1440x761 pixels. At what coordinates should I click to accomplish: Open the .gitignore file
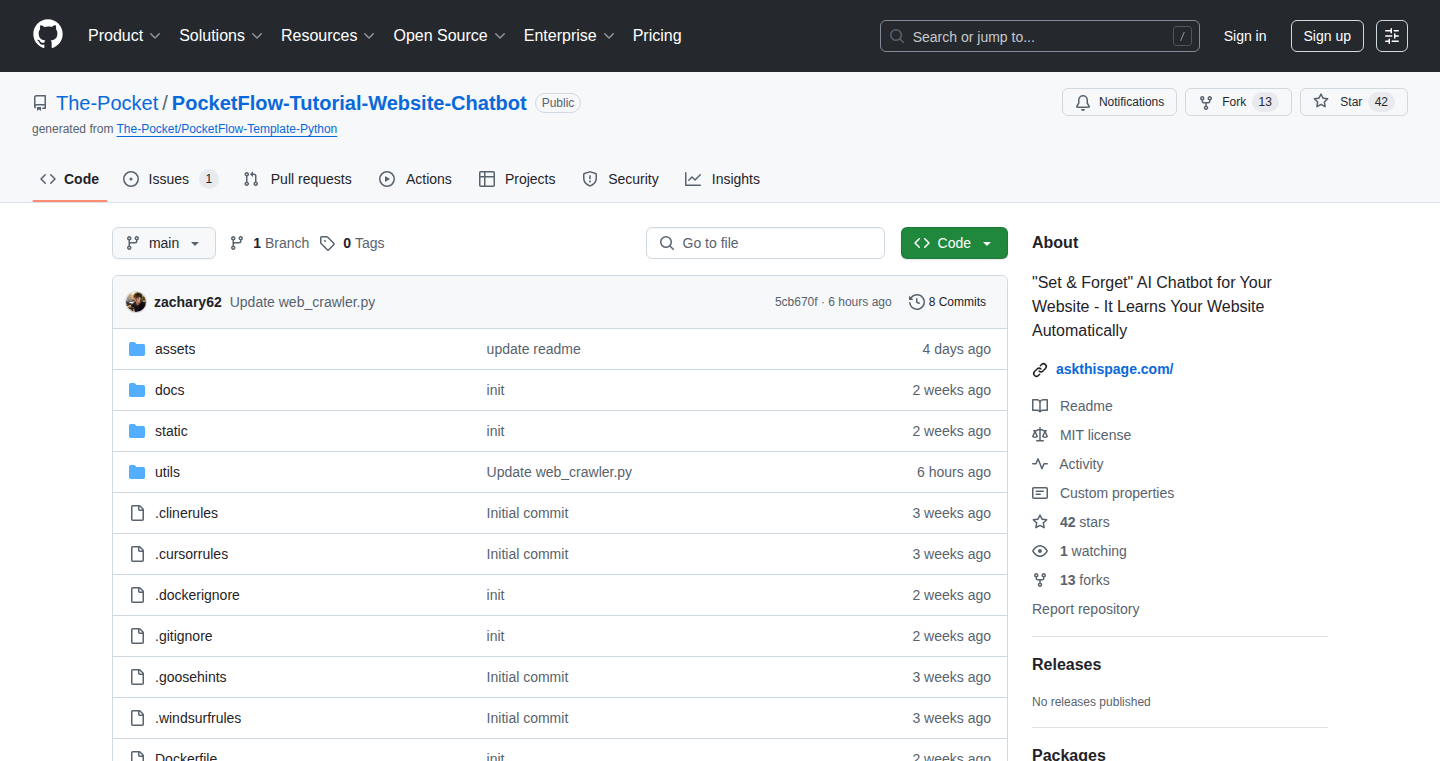[x=184, y=636]
